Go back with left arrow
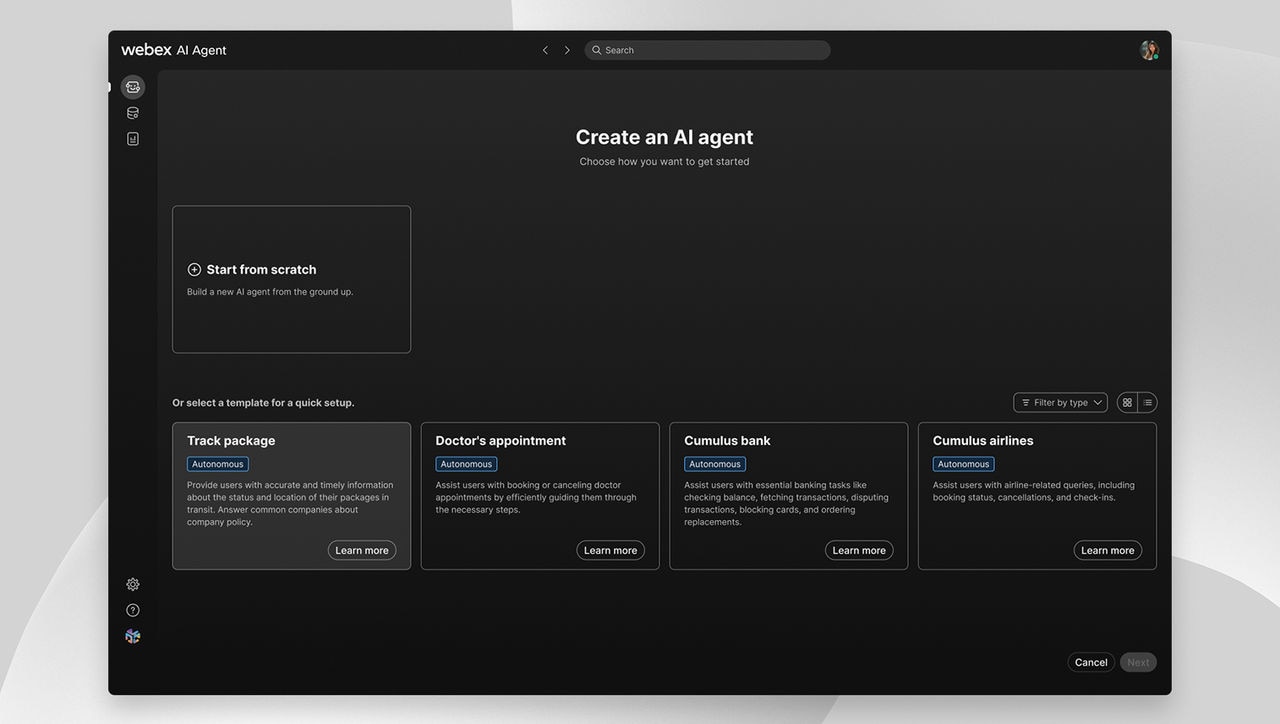 tap(545, 50)
